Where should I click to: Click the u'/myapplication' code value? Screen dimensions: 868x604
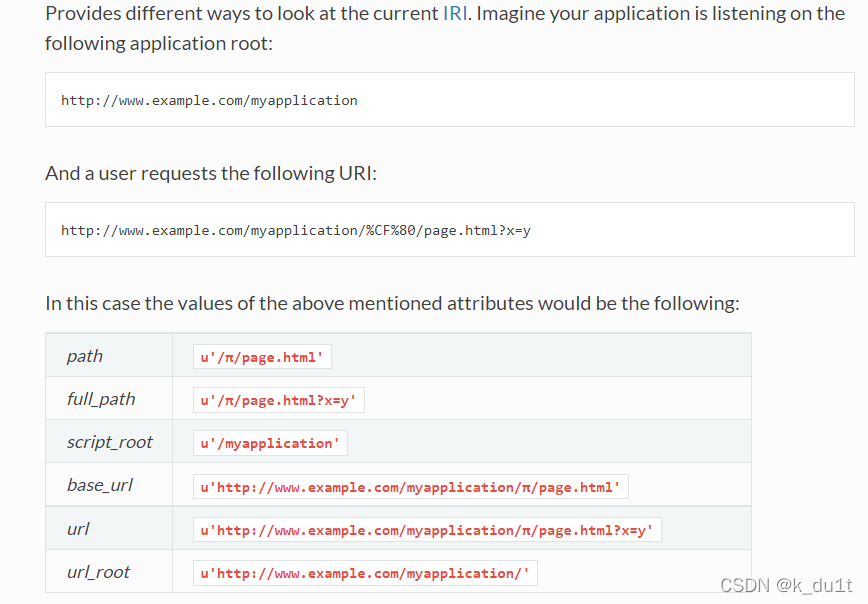pyautogui.click(x=270, y=443)
